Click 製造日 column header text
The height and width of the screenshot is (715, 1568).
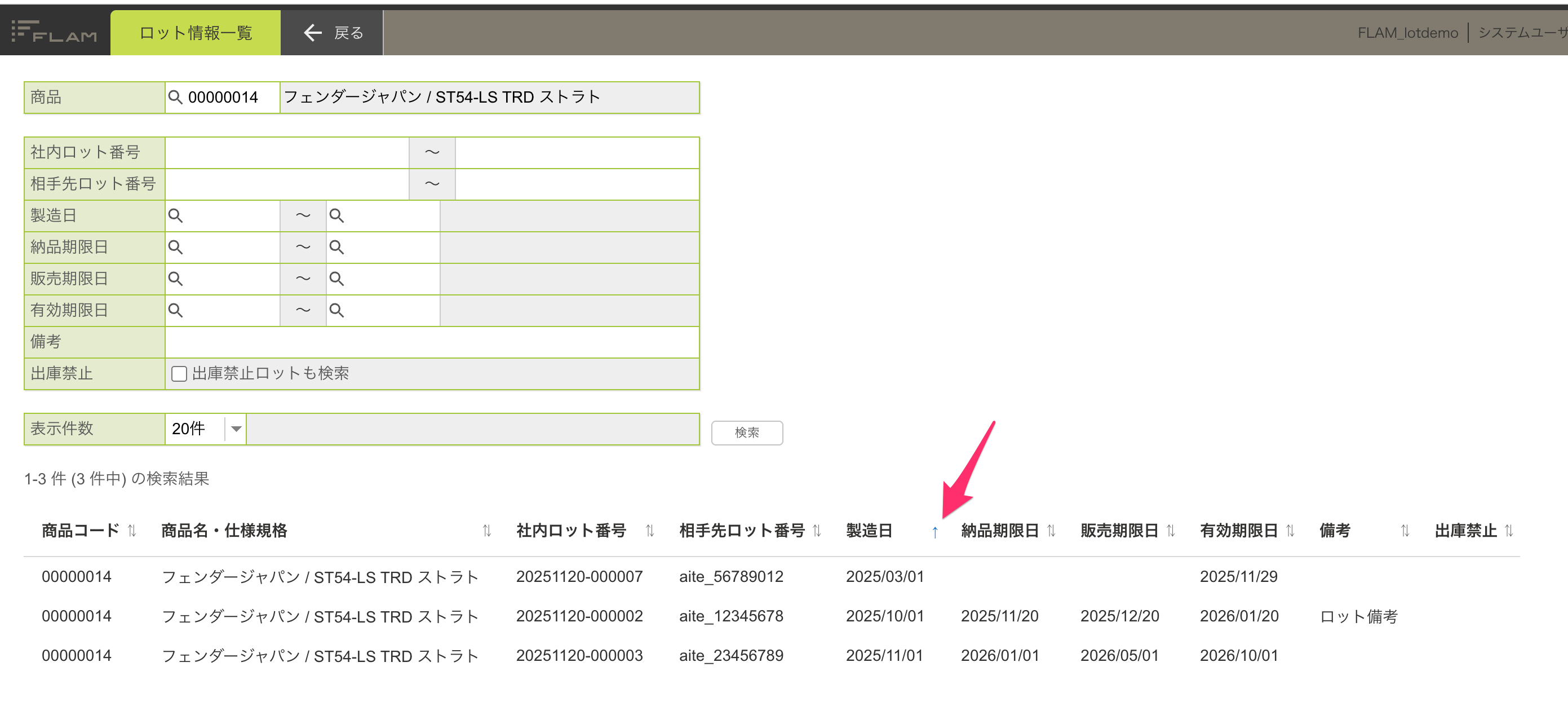(x=869, y=531)
